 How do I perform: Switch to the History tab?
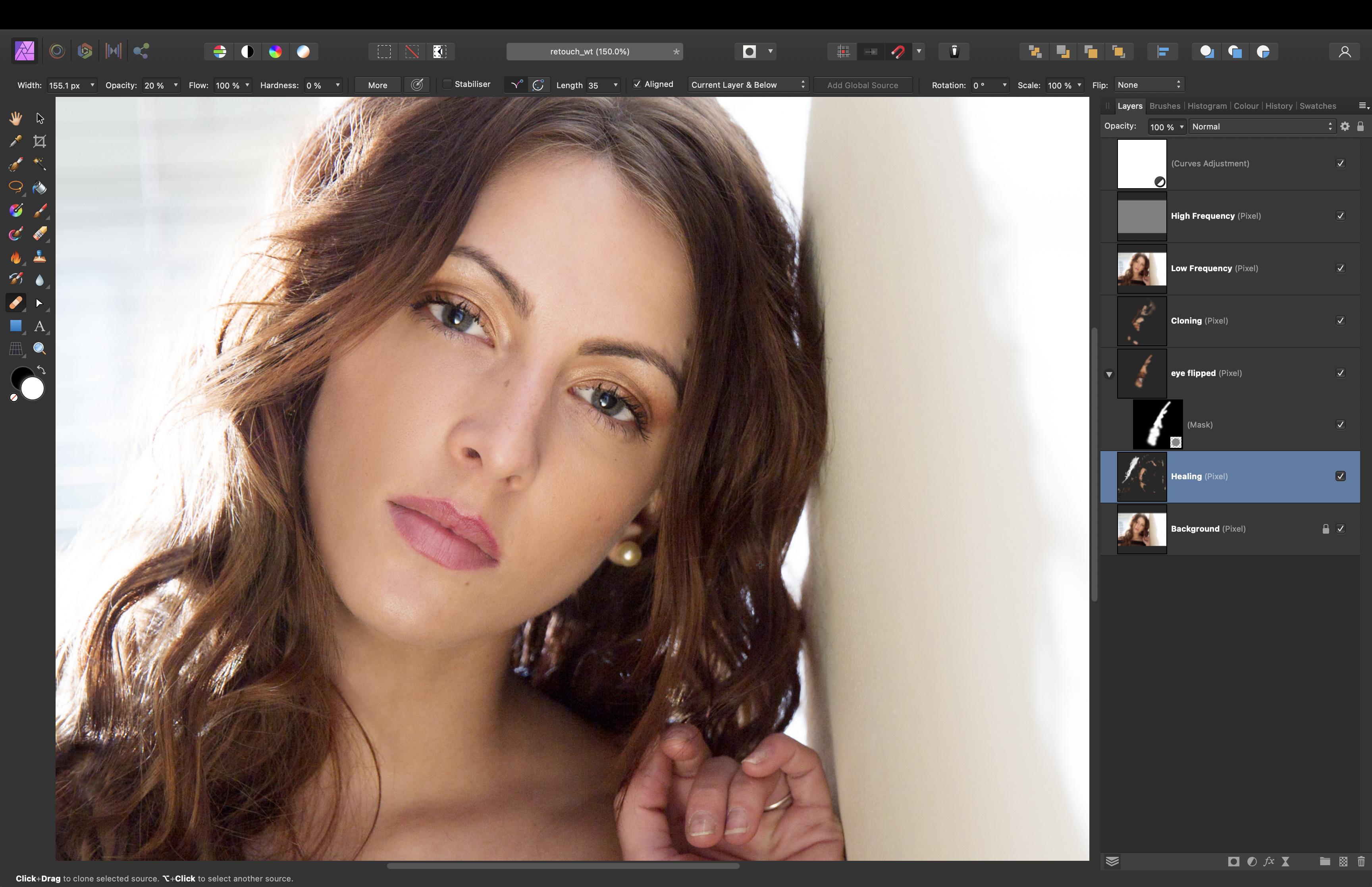(x=1279, y=106)
